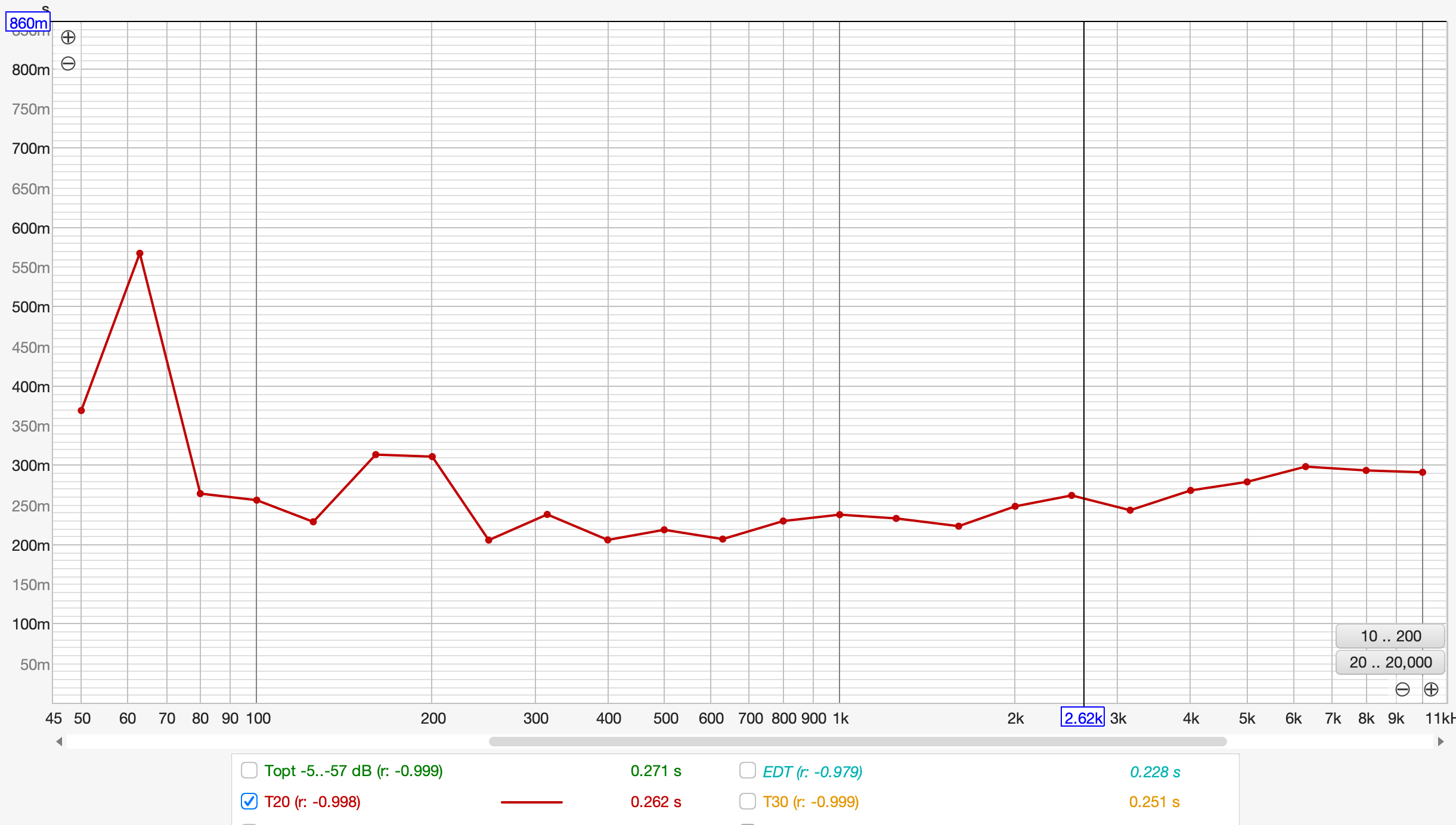Click the T20 peak data point near 63 Hz
1456x825 pixels.
[x=140, y=253]
